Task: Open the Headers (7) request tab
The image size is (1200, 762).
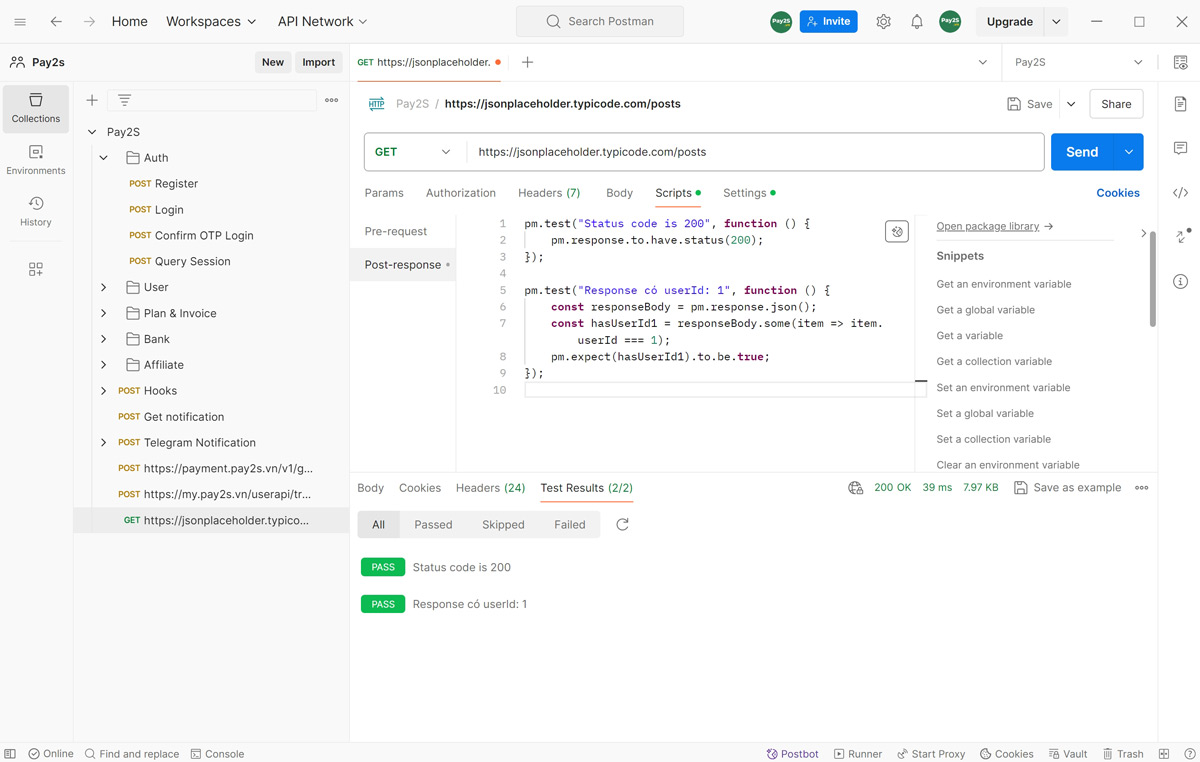Action: pyautogui.click(x=549, y=193)
